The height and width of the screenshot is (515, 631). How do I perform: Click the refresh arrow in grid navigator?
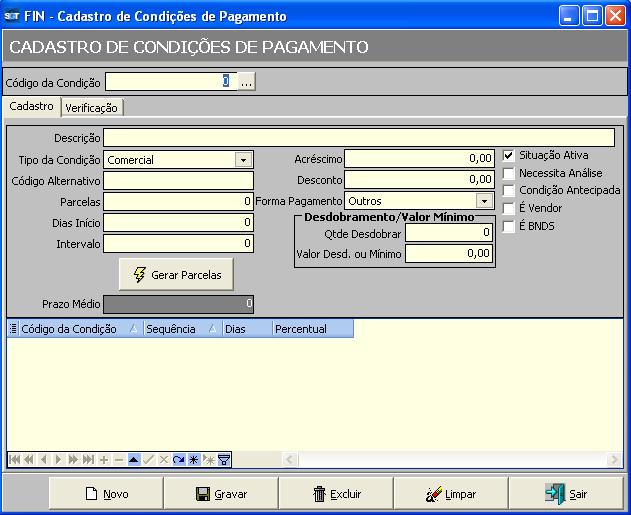point(178,459)
